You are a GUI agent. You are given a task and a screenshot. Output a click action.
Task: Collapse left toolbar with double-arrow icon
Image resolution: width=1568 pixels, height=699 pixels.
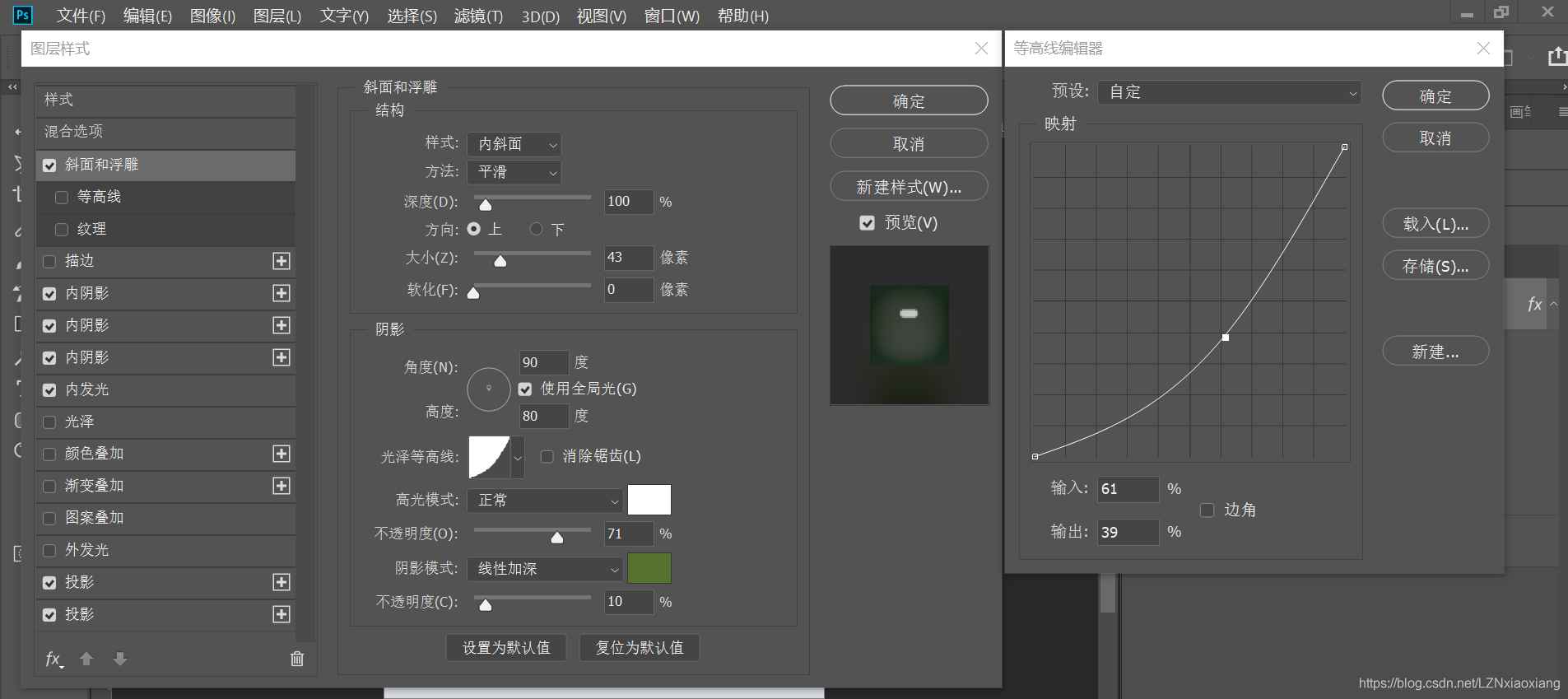tap(12, 86)
